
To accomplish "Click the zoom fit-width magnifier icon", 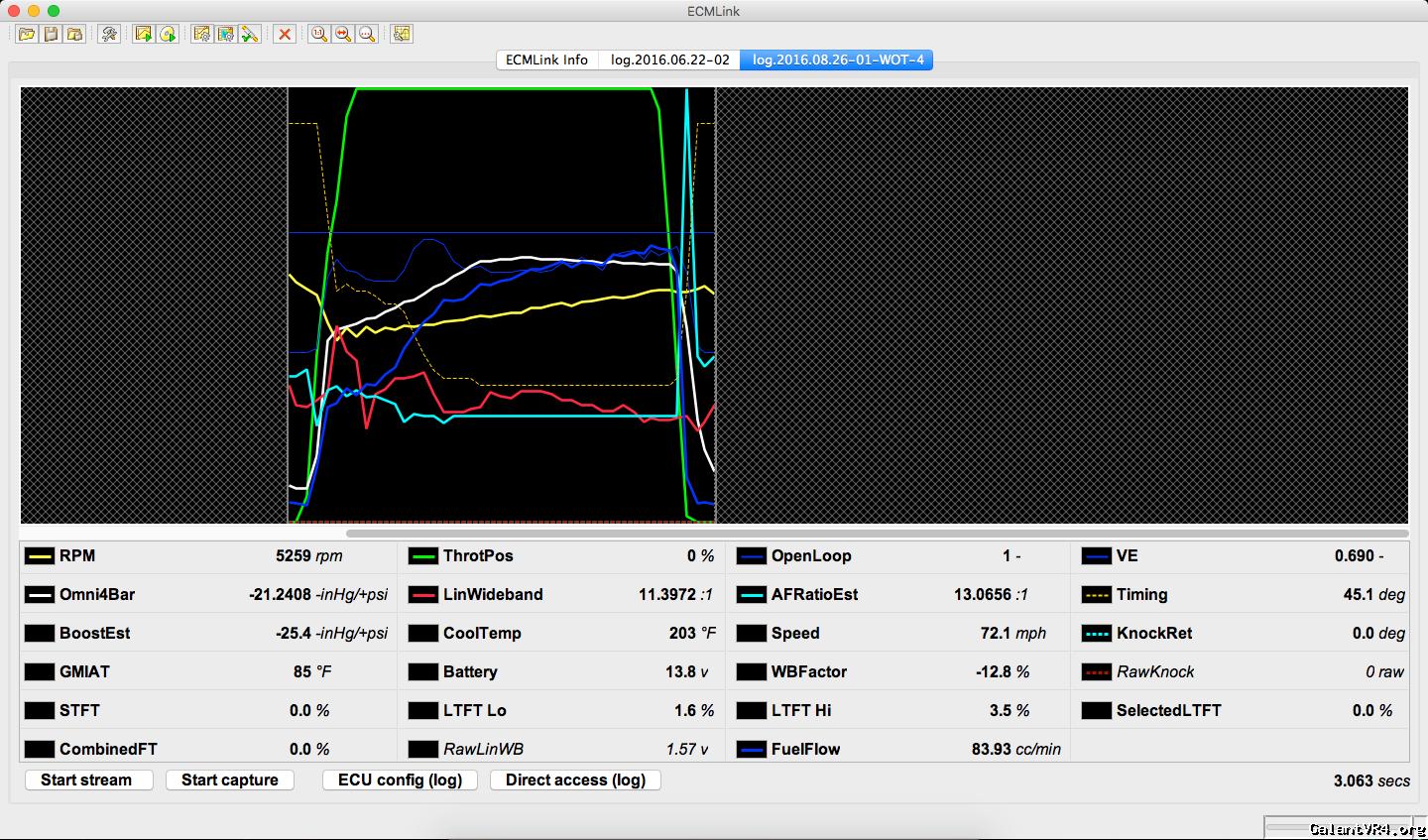I will coord(343,34).
